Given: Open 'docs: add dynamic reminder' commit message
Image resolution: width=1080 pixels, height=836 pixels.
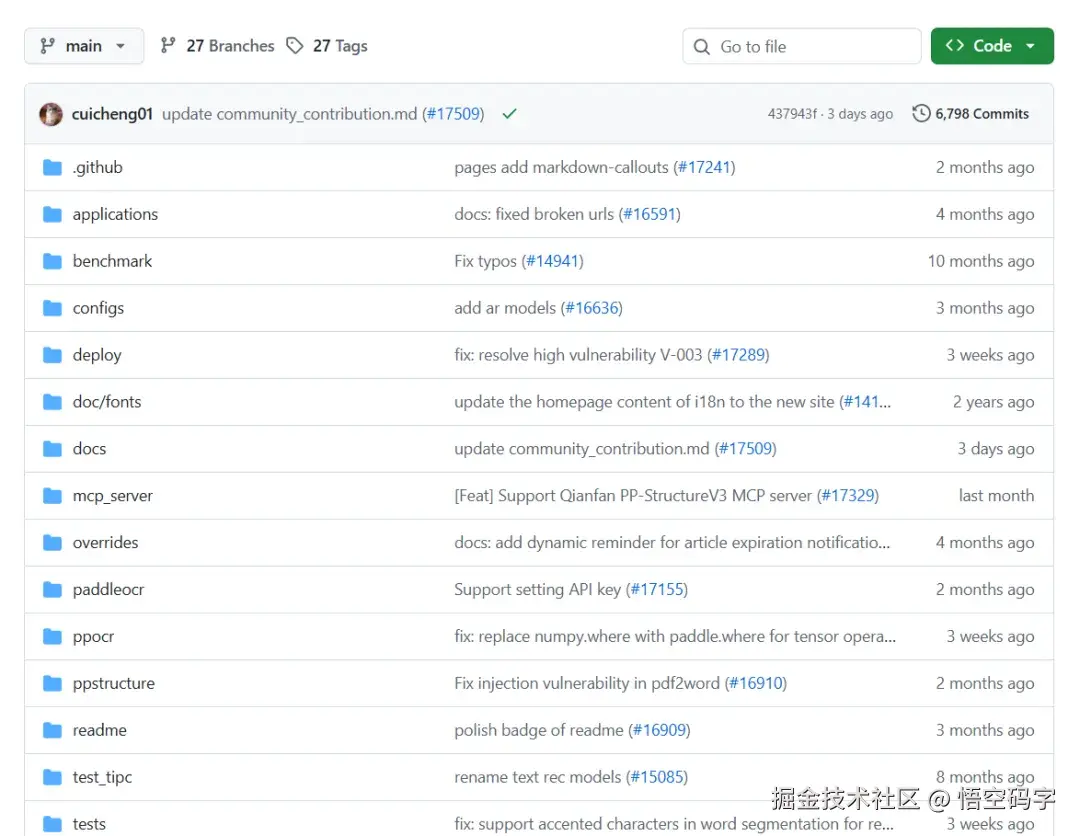Looking at the screenshot, I should [672, 543].
